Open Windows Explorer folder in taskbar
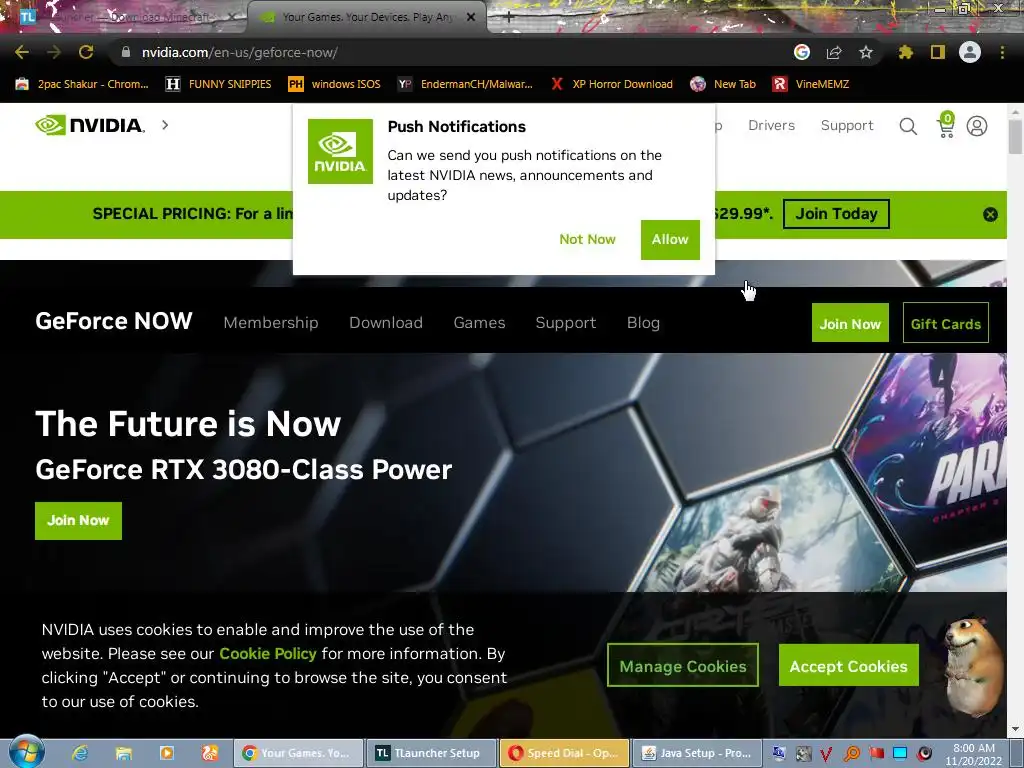 (x=123, y=753)
